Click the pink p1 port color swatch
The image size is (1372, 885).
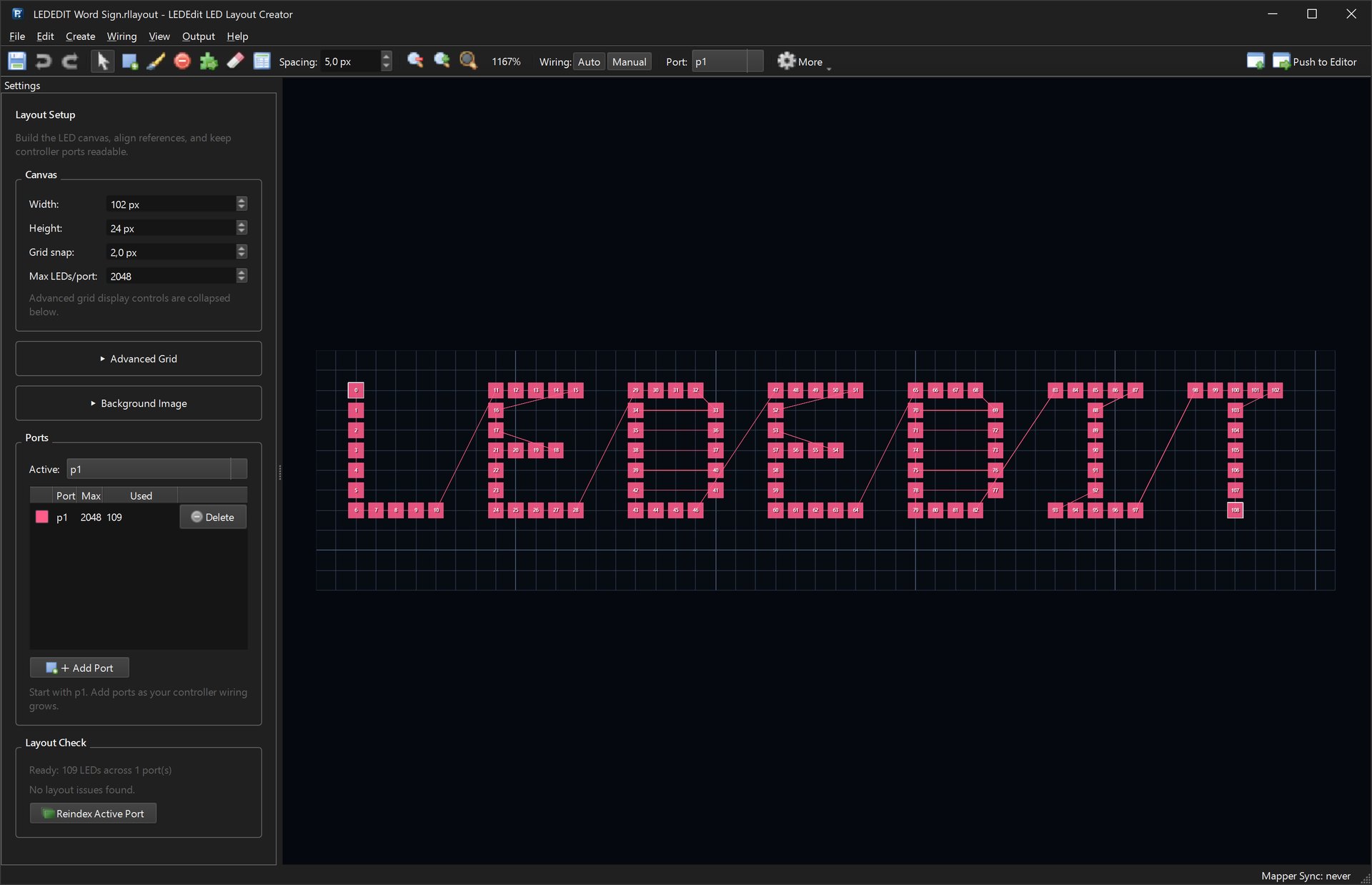pyautogui.click(x=41, y=517)
